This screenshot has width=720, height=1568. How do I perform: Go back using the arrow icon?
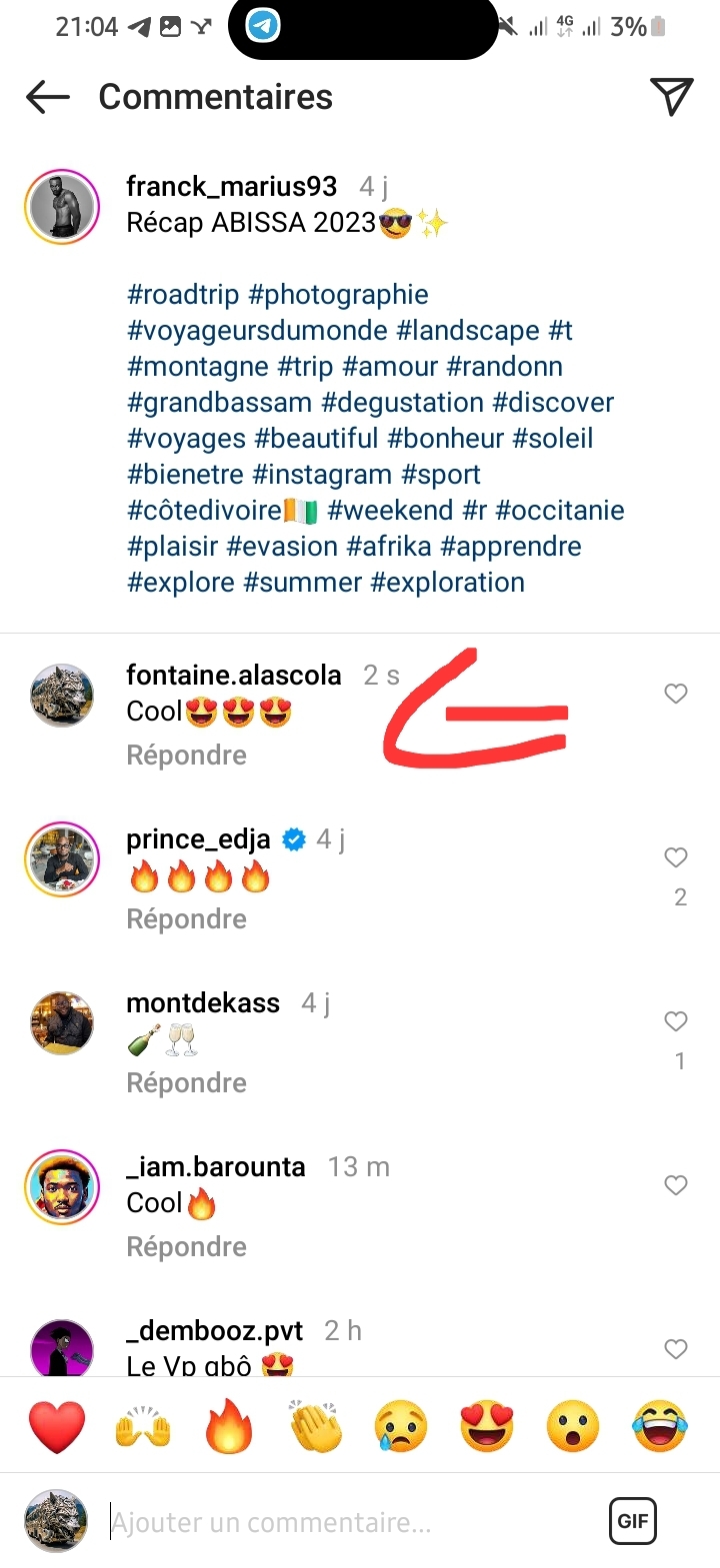tap(48, 97)
